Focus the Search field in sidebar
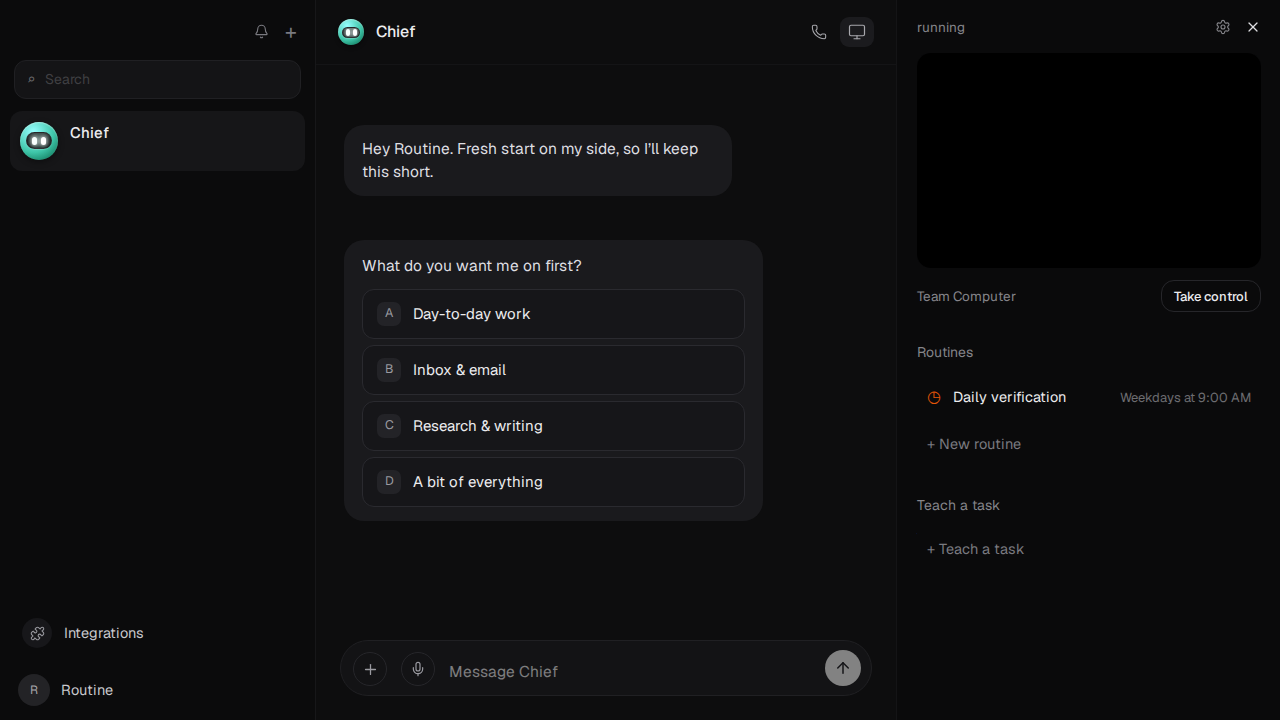 [157, 79]
